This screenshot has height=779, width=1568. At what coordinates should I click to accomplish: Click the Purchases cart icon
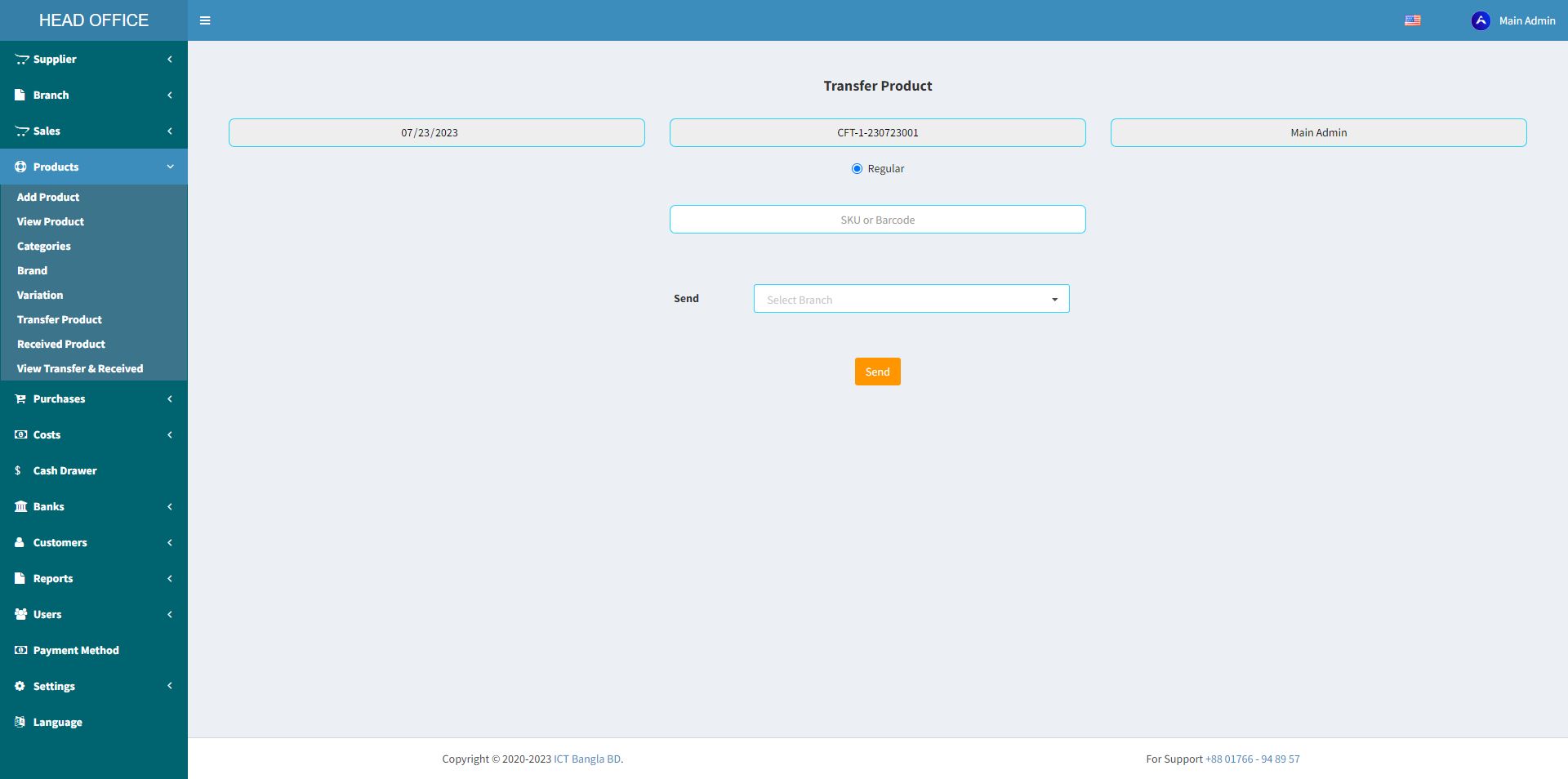point(20,398)
